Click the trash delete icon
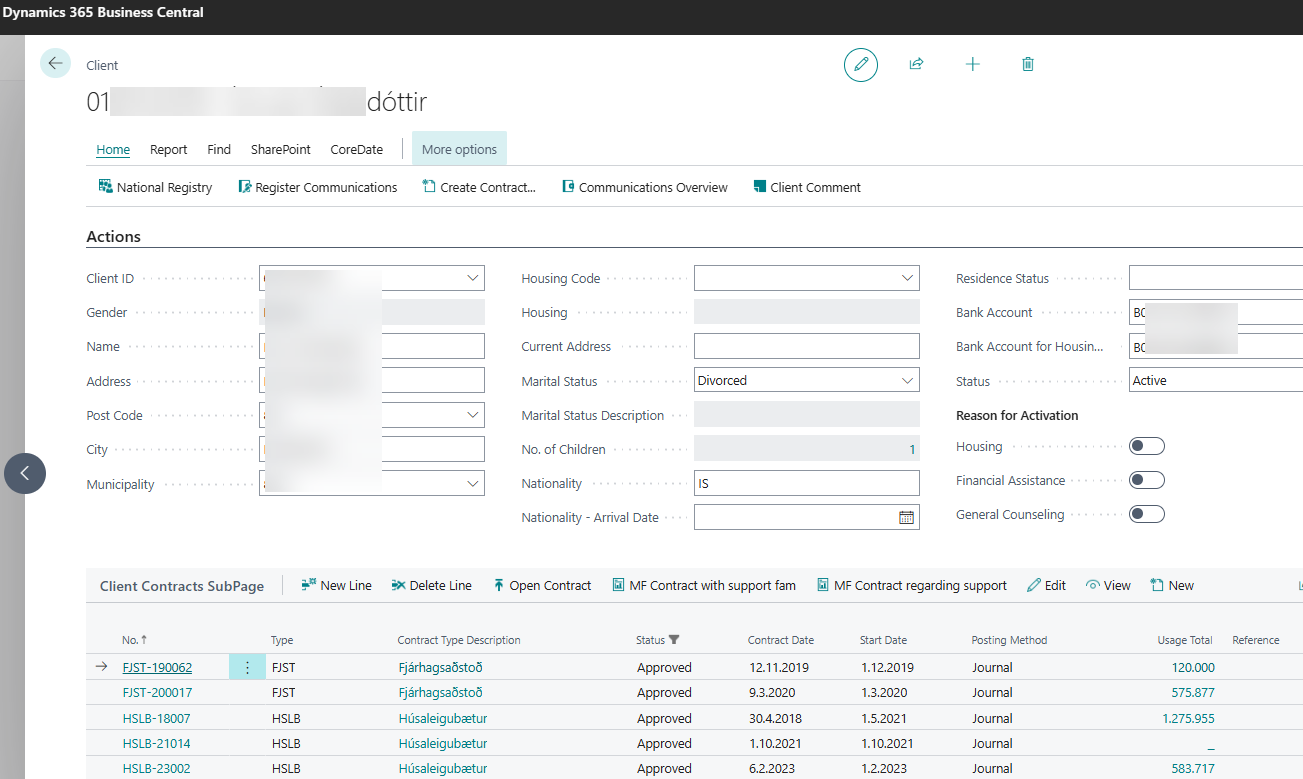 [1028, 64]
